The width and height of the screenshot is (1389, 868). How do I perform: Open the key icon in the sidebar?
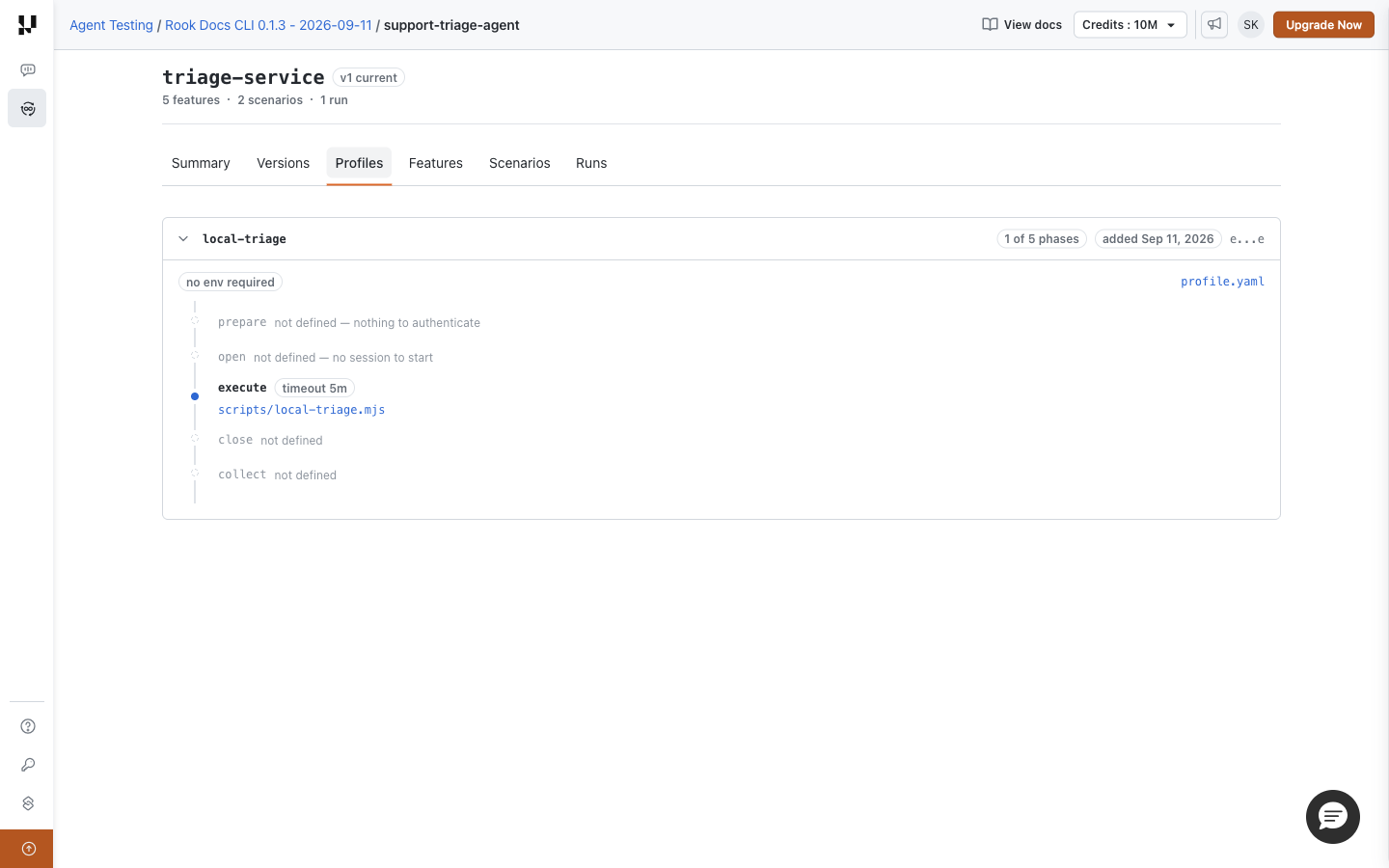28,765
